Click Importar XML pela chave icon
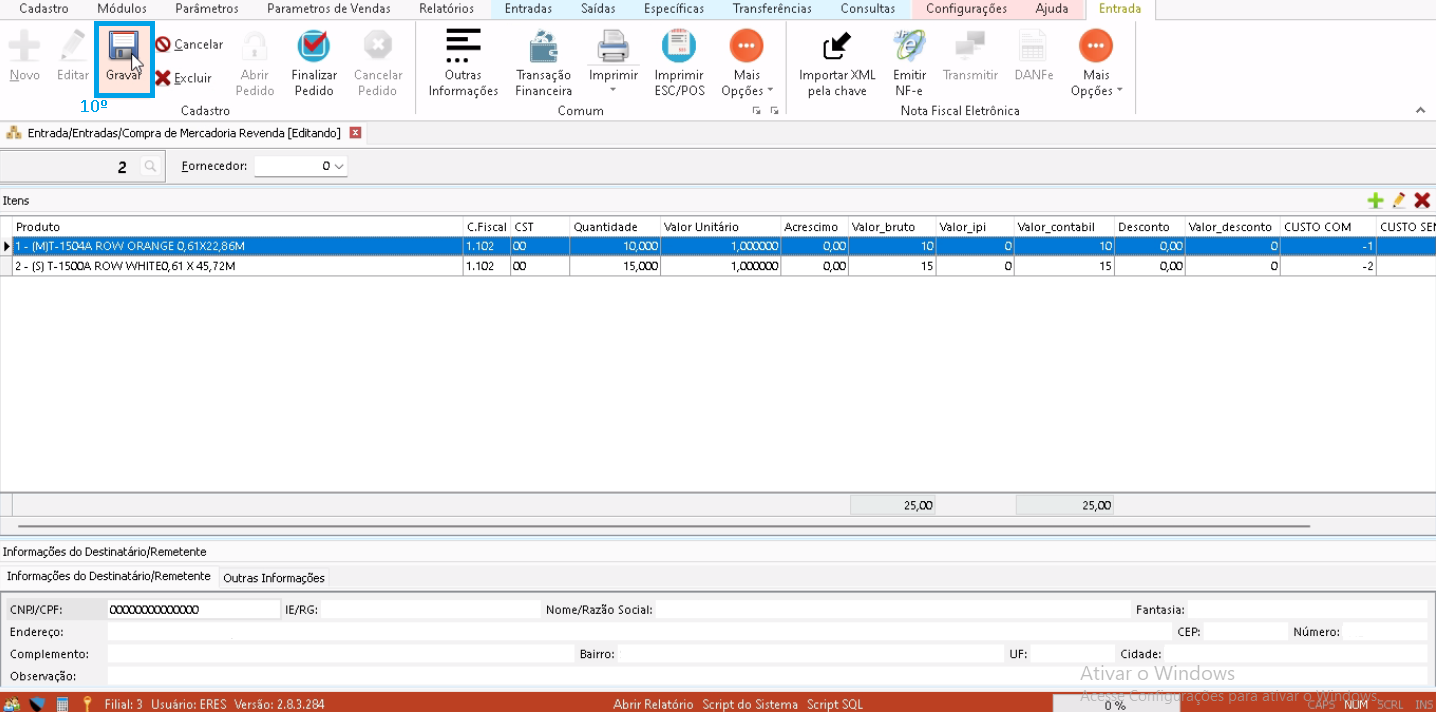This screenshot has height=712, width=1436. 837,47
